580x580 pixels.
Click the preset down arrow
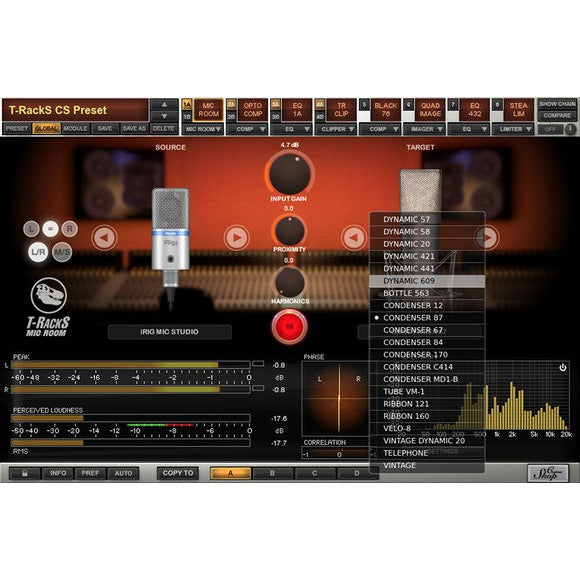point(164,116)
